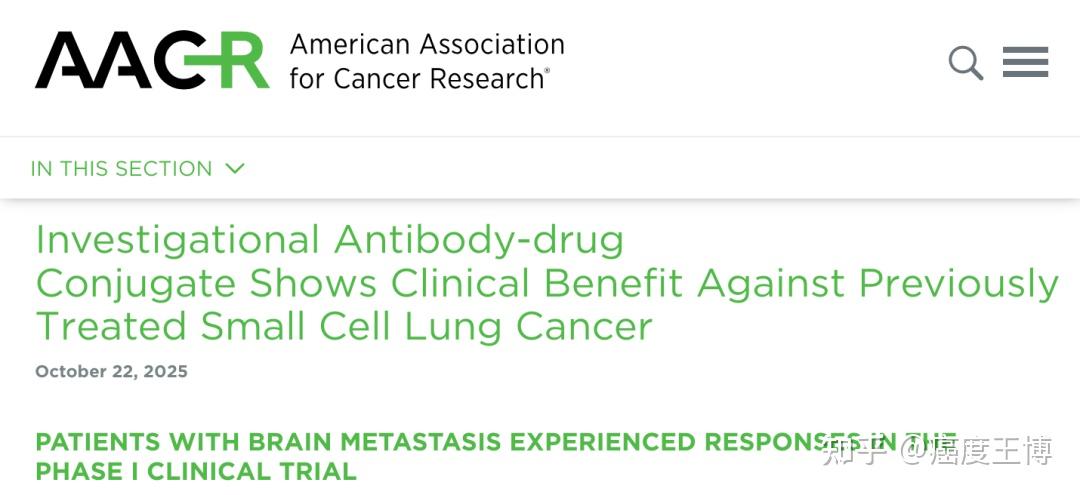Click subheading line 'PHASE I CLINICAL TRIAL'
The image size is (1080, 495).
click(x=196, y=471)
